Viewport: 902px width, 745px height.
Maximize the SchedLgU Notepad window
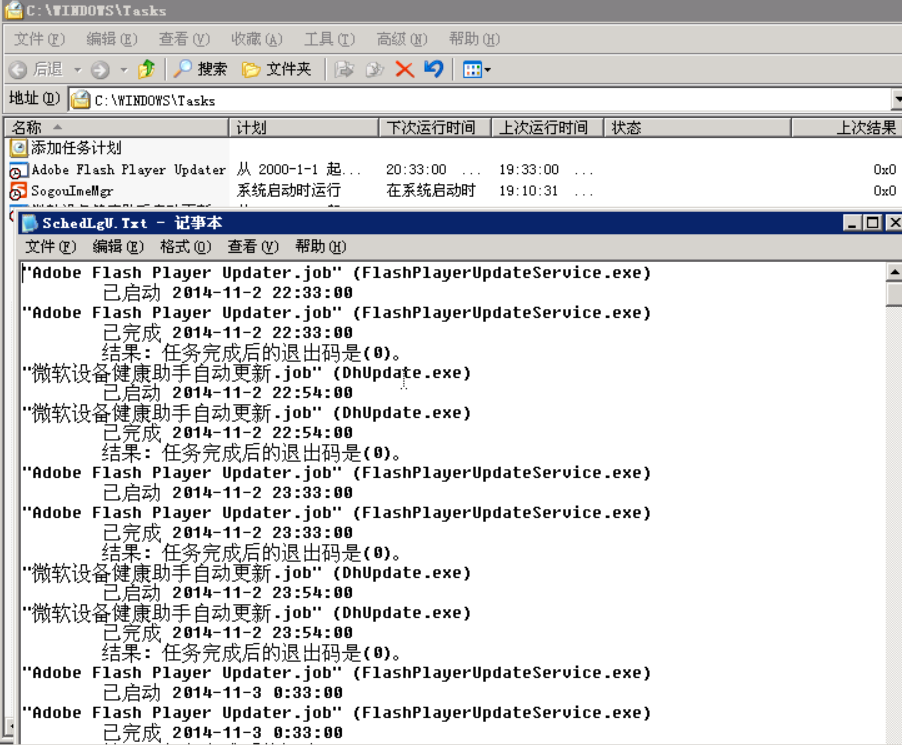[x=873, y=223]
